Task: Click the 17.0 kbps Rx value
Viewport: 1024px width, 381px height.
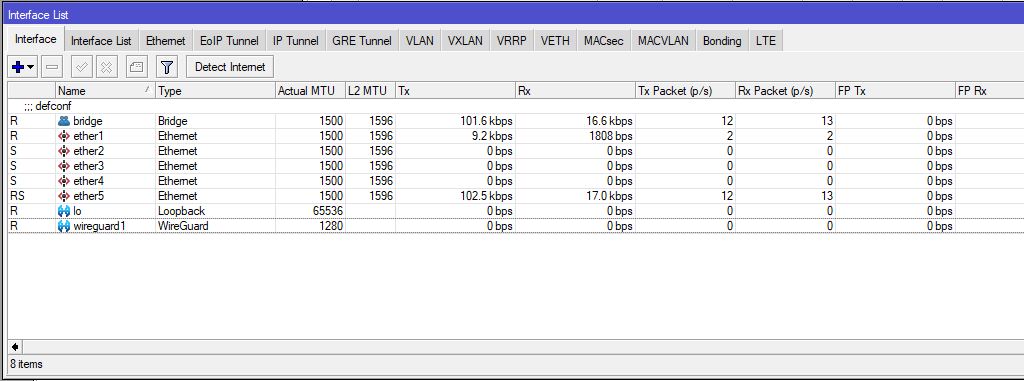Action: 609,196
